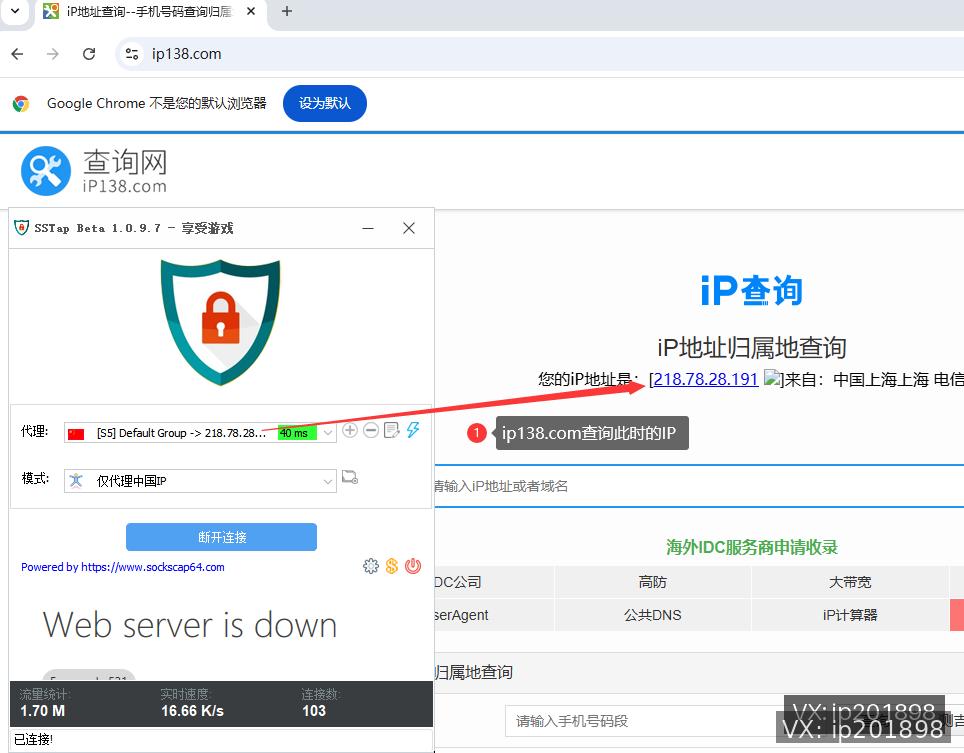Click the 实时速度 16.66 K/s value

pos(192,711)
